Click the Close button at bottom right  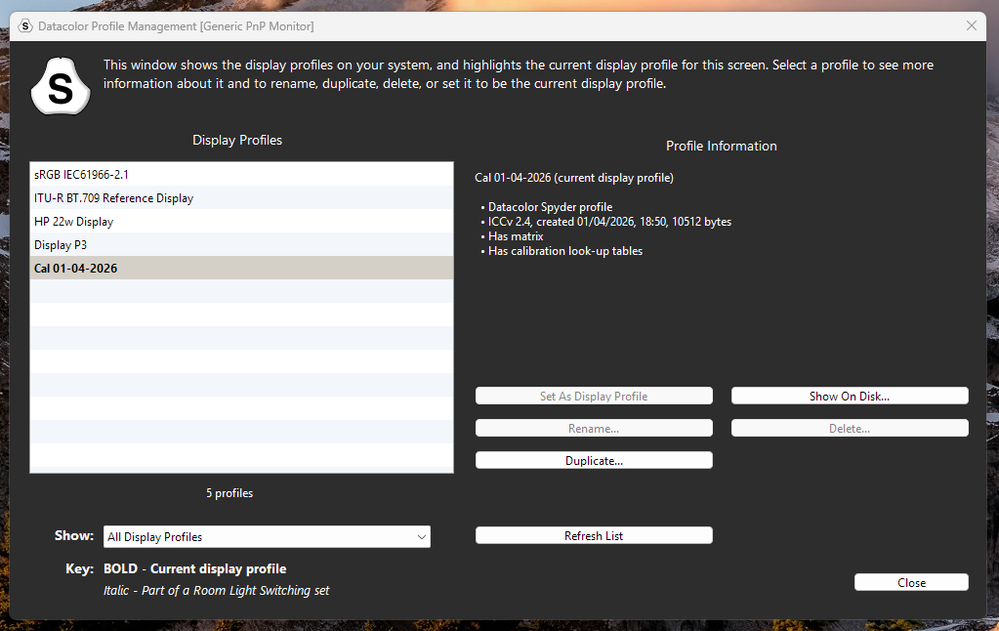[911, 583]
